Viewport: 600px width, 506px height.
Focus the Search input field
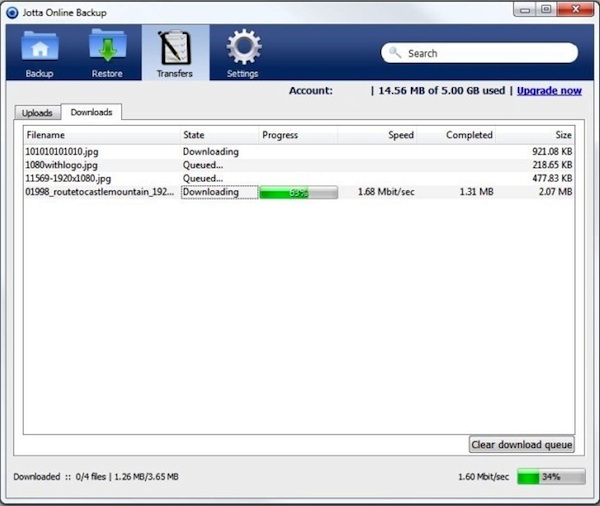[479, 53]
